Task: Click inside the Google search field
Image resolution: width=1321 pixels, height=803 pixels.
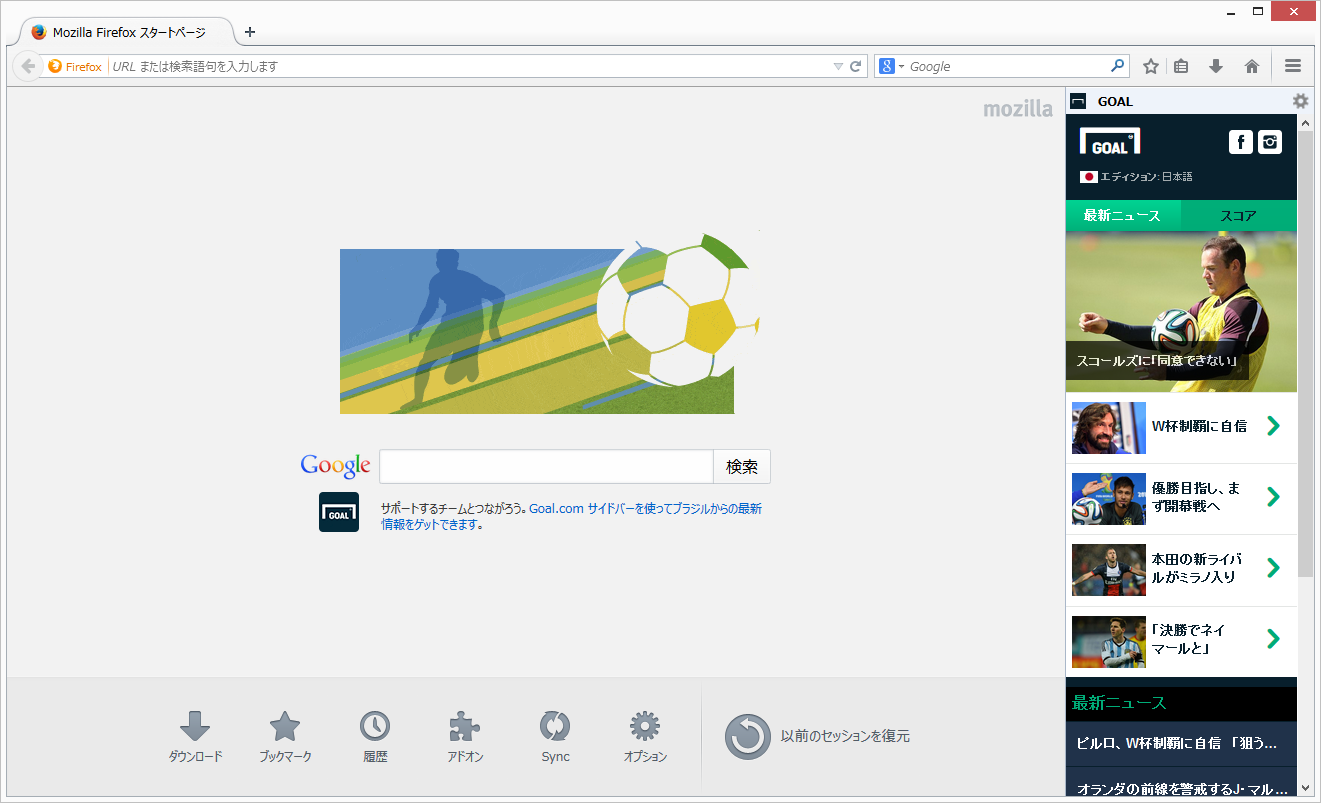Action: 546,466
